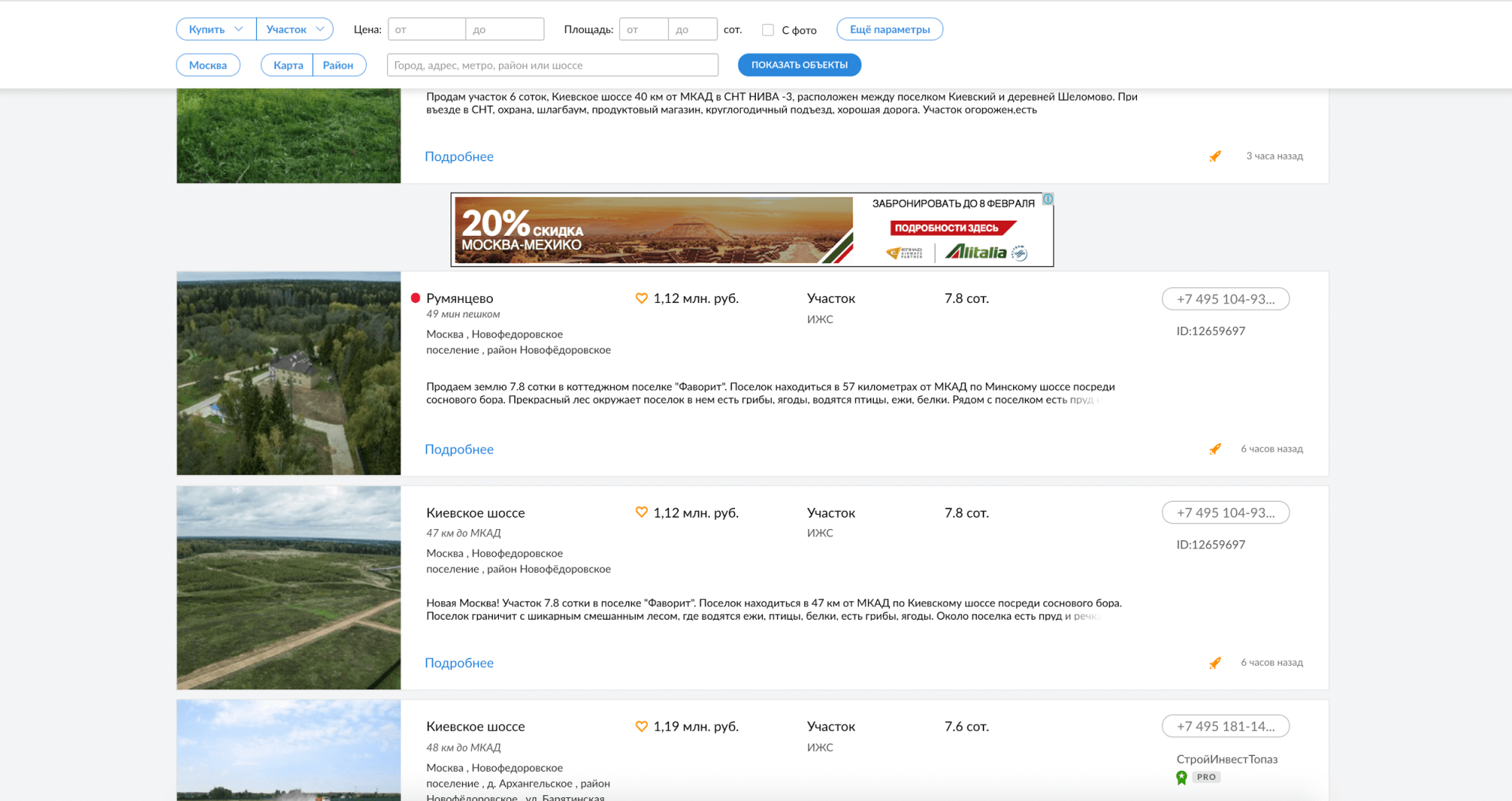This screenshot has width=1512, height=801.
Task: Open the photo of the 48 км Киевское шоссе listing
Action: pos(289,750)
